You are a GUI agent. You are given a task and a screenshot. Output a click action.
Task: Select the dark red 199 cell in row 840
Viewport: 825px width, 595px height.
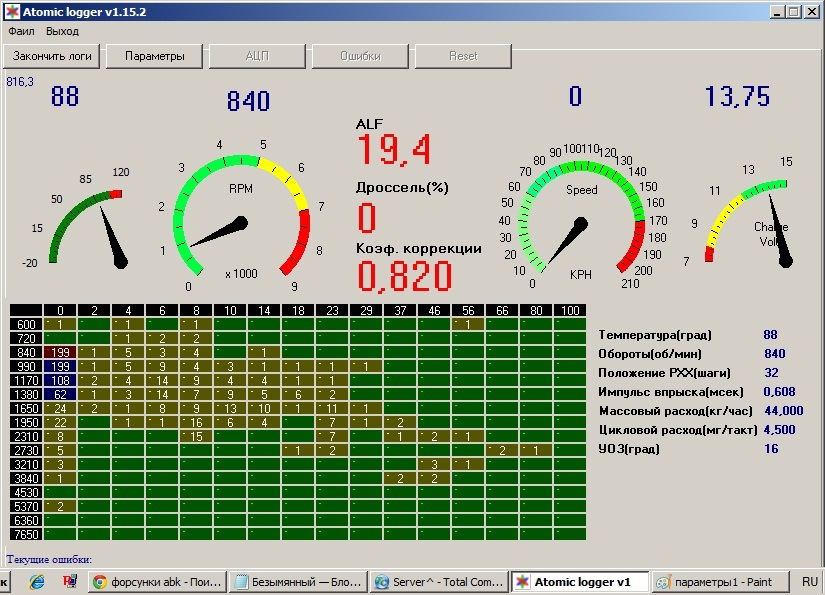point(60,352)
